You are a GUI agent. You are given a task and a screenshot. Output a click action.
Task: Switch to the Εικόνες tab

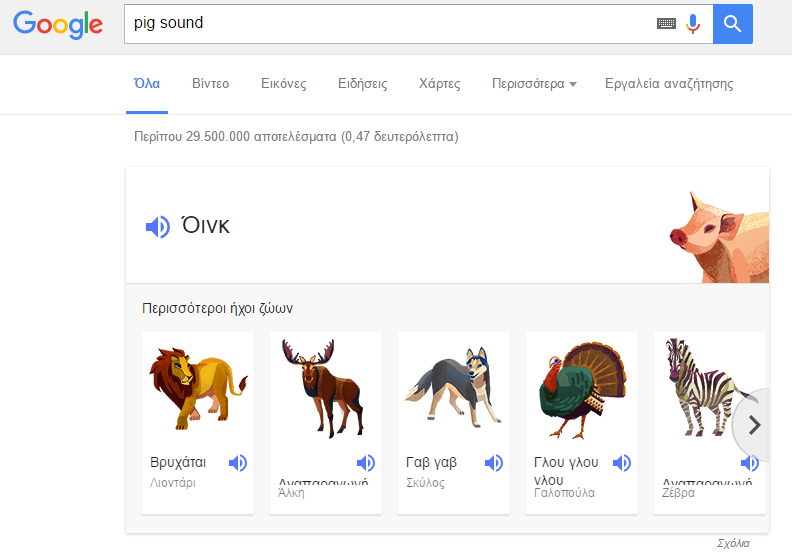(x=283, y=84)
